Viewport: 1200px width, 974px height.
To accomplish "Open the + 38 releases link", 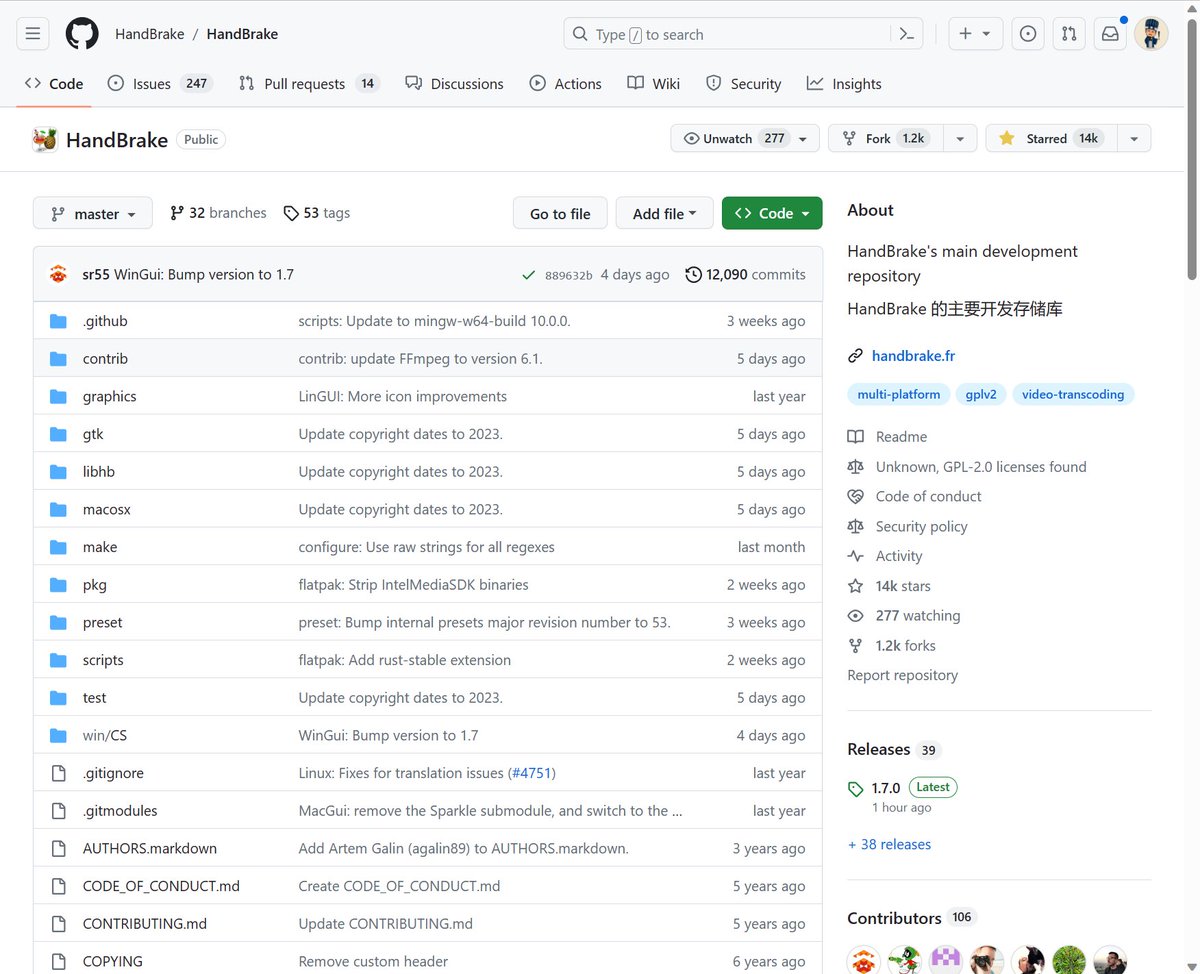I will [889, 845].
